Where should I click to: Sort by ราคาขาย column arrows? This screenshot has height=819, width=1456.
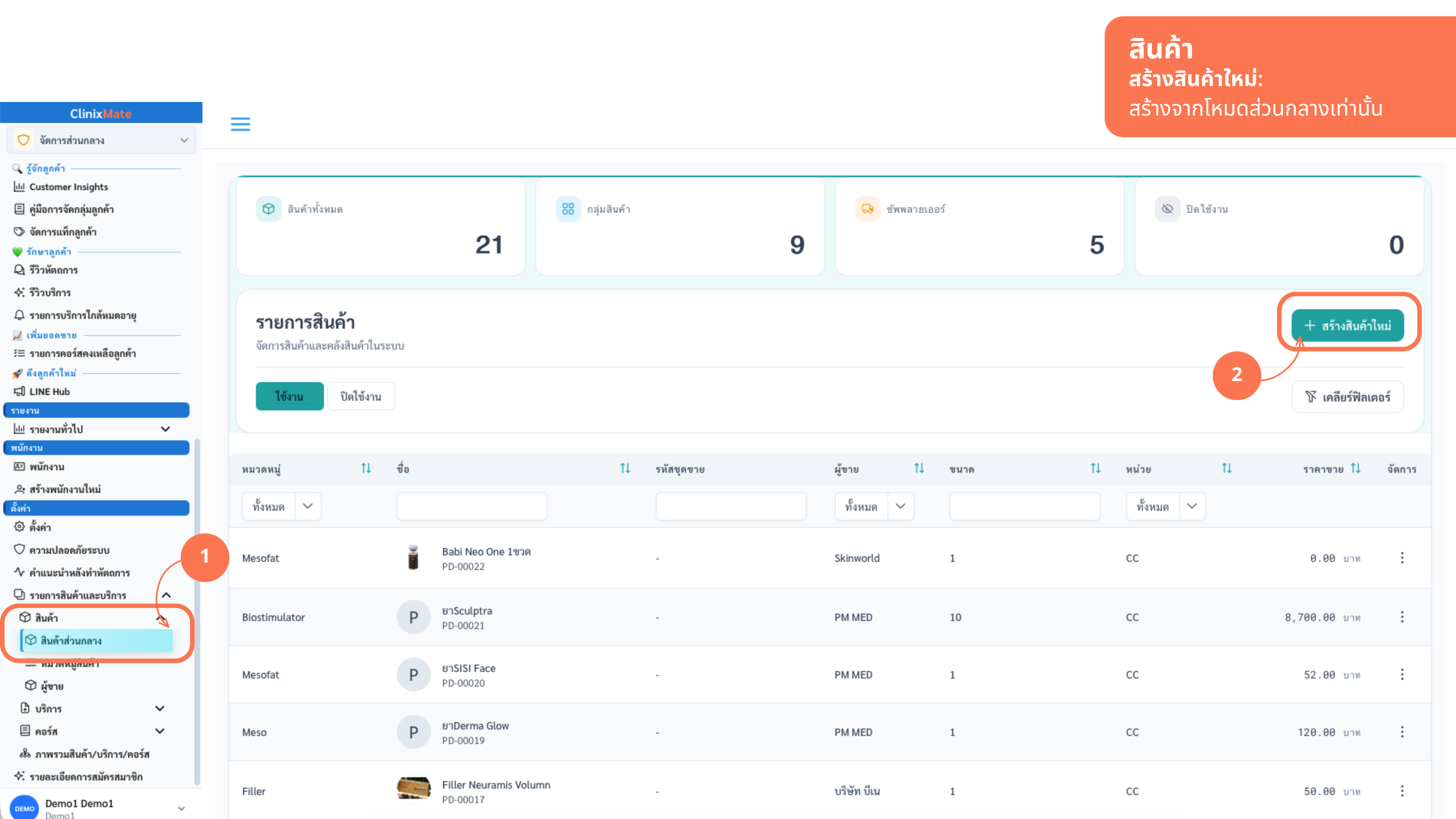tap(1356, 468)
